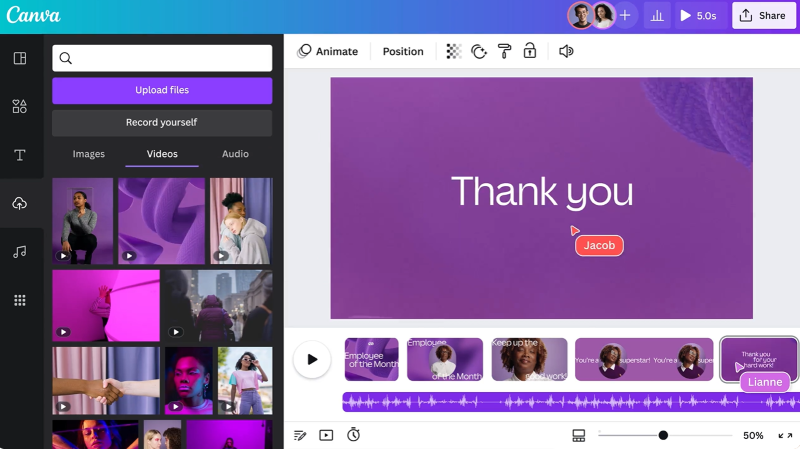
Task: Click the present video icon in the bottom bar
Action: tap(326, 435)
